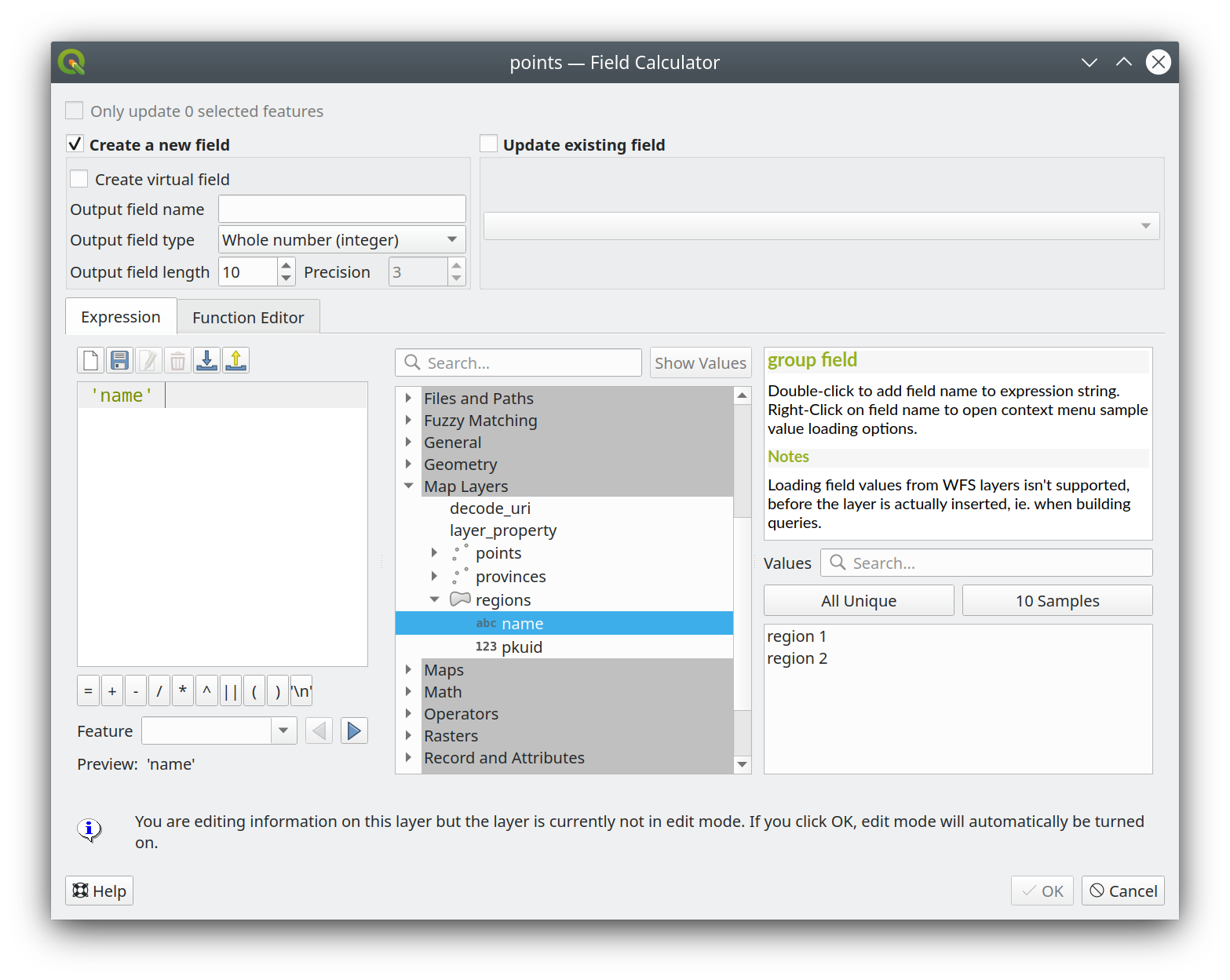Viewport: 1230px width, 980px height.
Task: Go to next feature preview arrow
Action: tap(354, 731)
